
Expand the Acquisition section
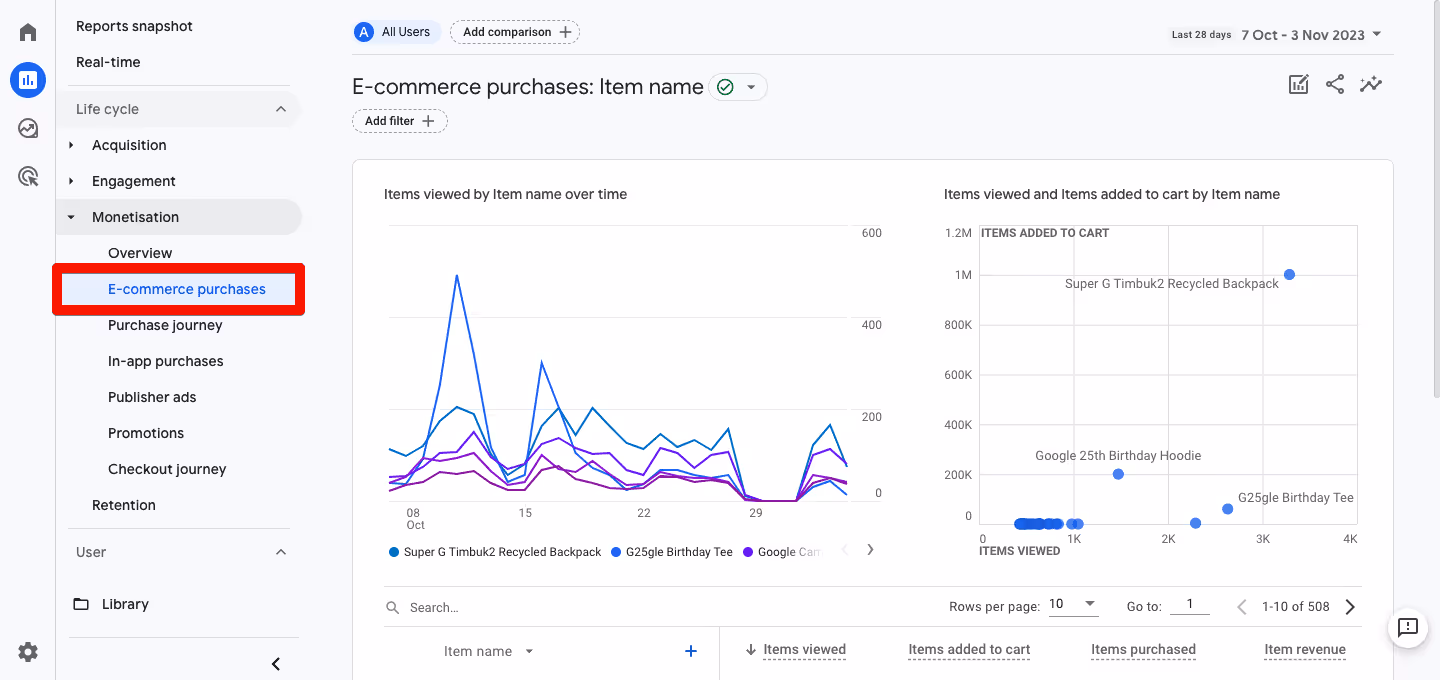(x=129, y=145)
